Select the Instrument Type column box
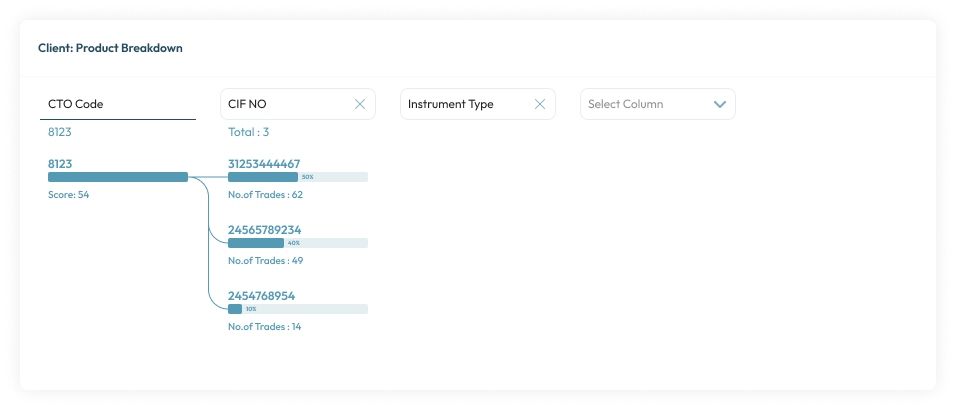 coord(465,104)
